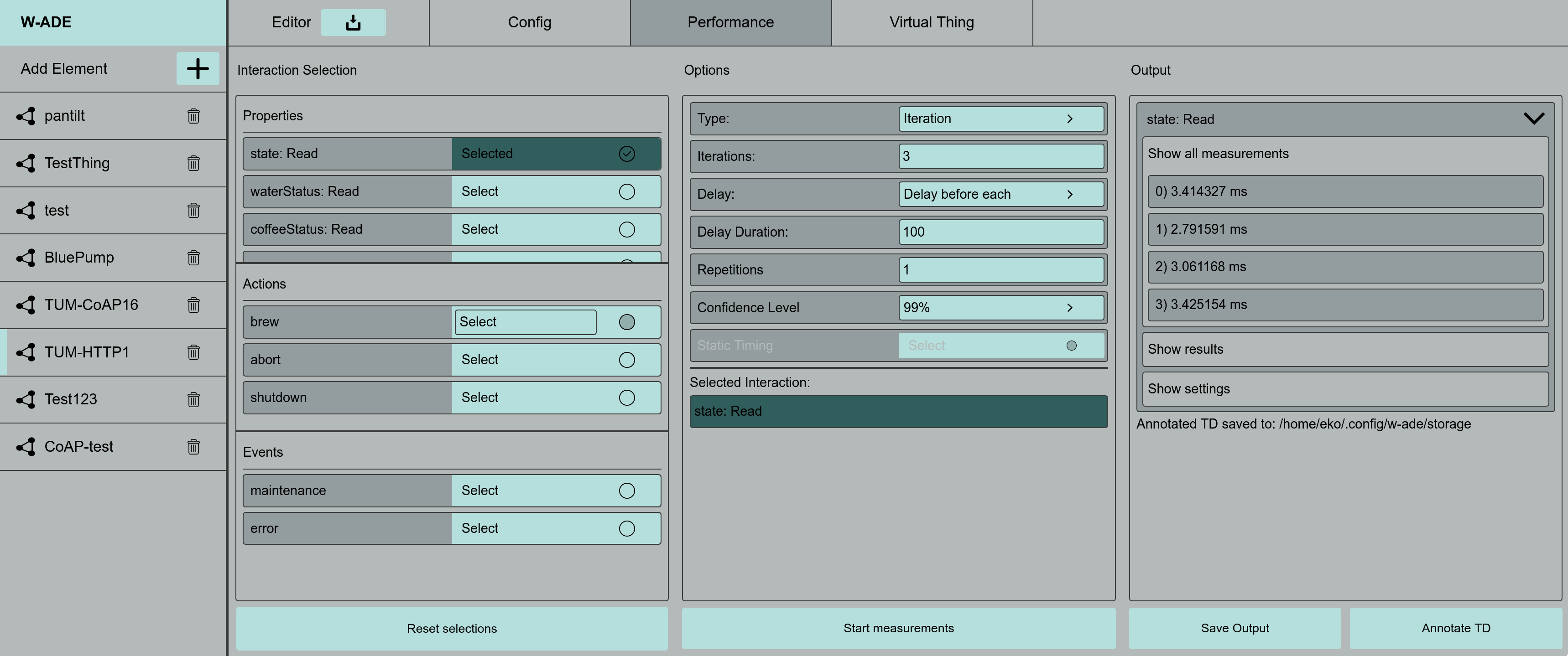Click the share-node icon beside TestThing

[x=26, y=163]
